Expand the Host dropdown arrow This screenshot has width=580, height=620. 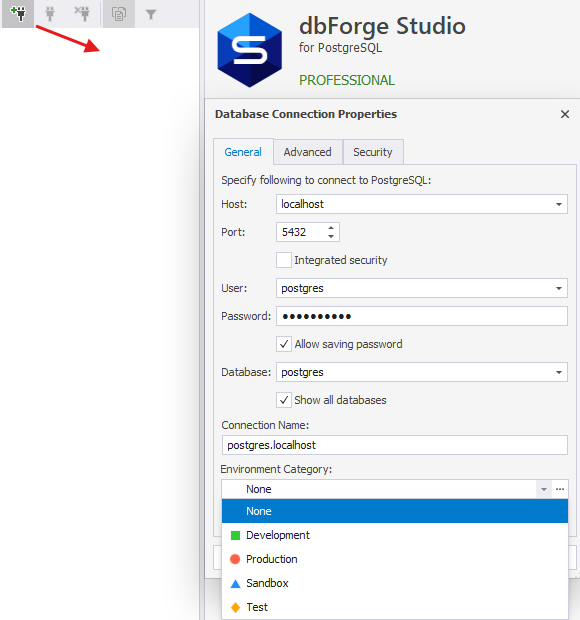point(559,204)
